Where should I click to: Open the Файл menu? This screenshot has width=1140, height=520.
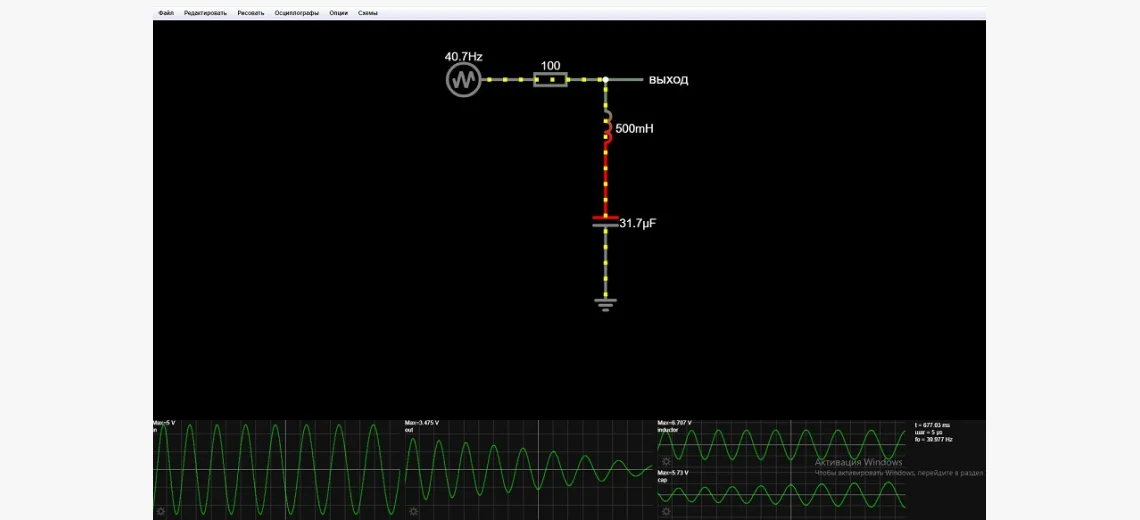166,13
